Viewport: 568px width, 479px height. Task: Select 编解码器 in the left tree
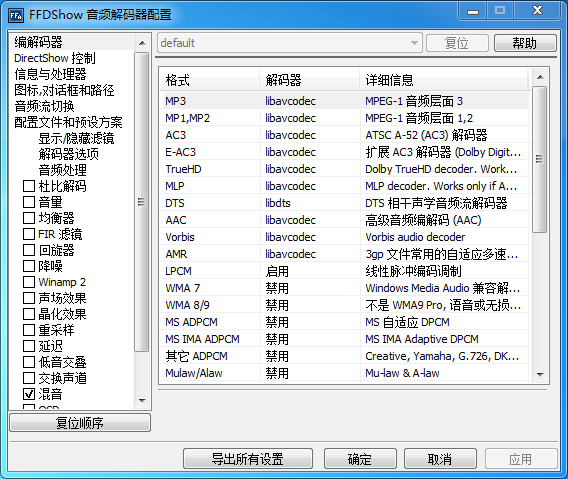click(x=38, y=42)
